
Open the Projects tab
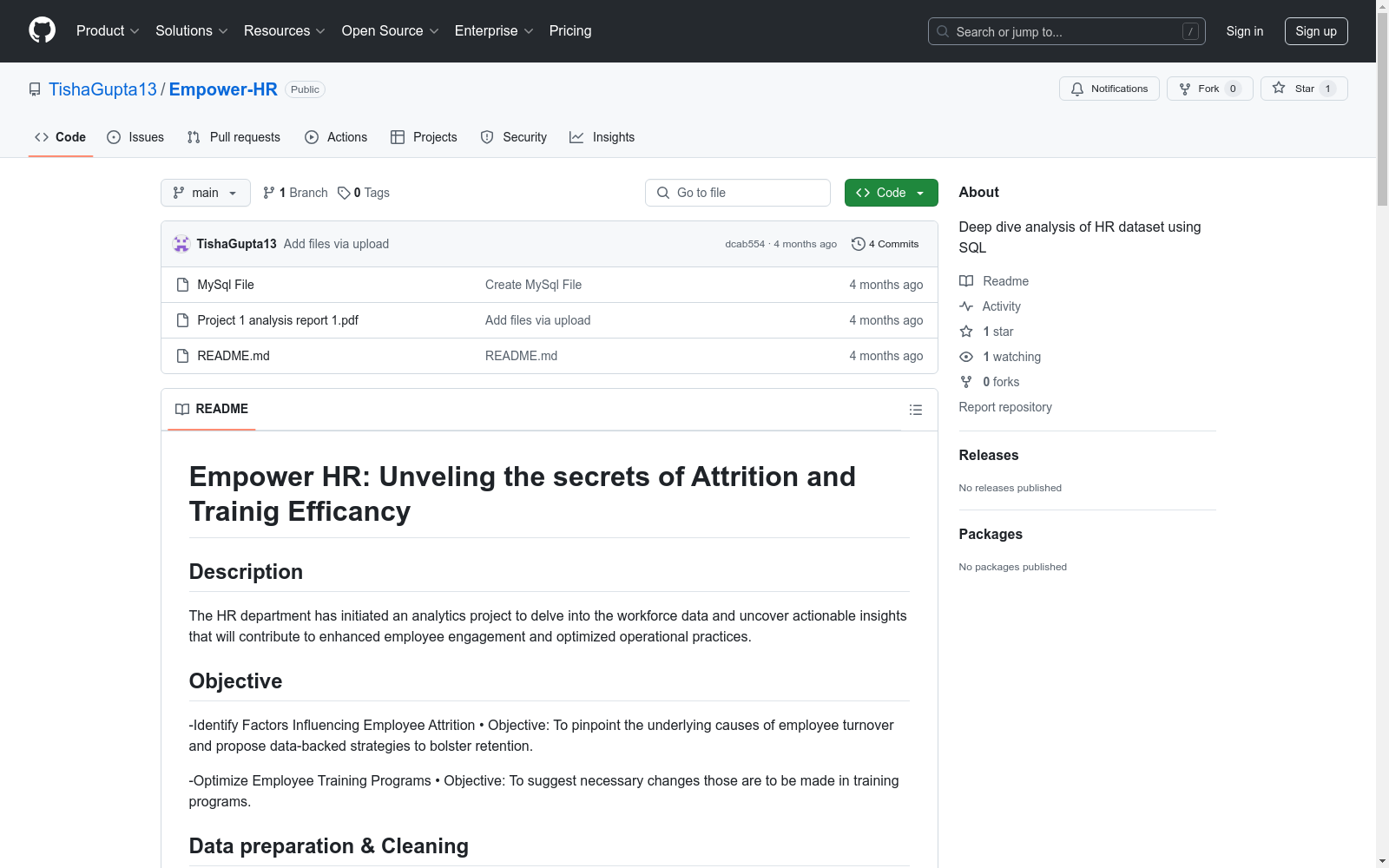(x=424, y=137)
